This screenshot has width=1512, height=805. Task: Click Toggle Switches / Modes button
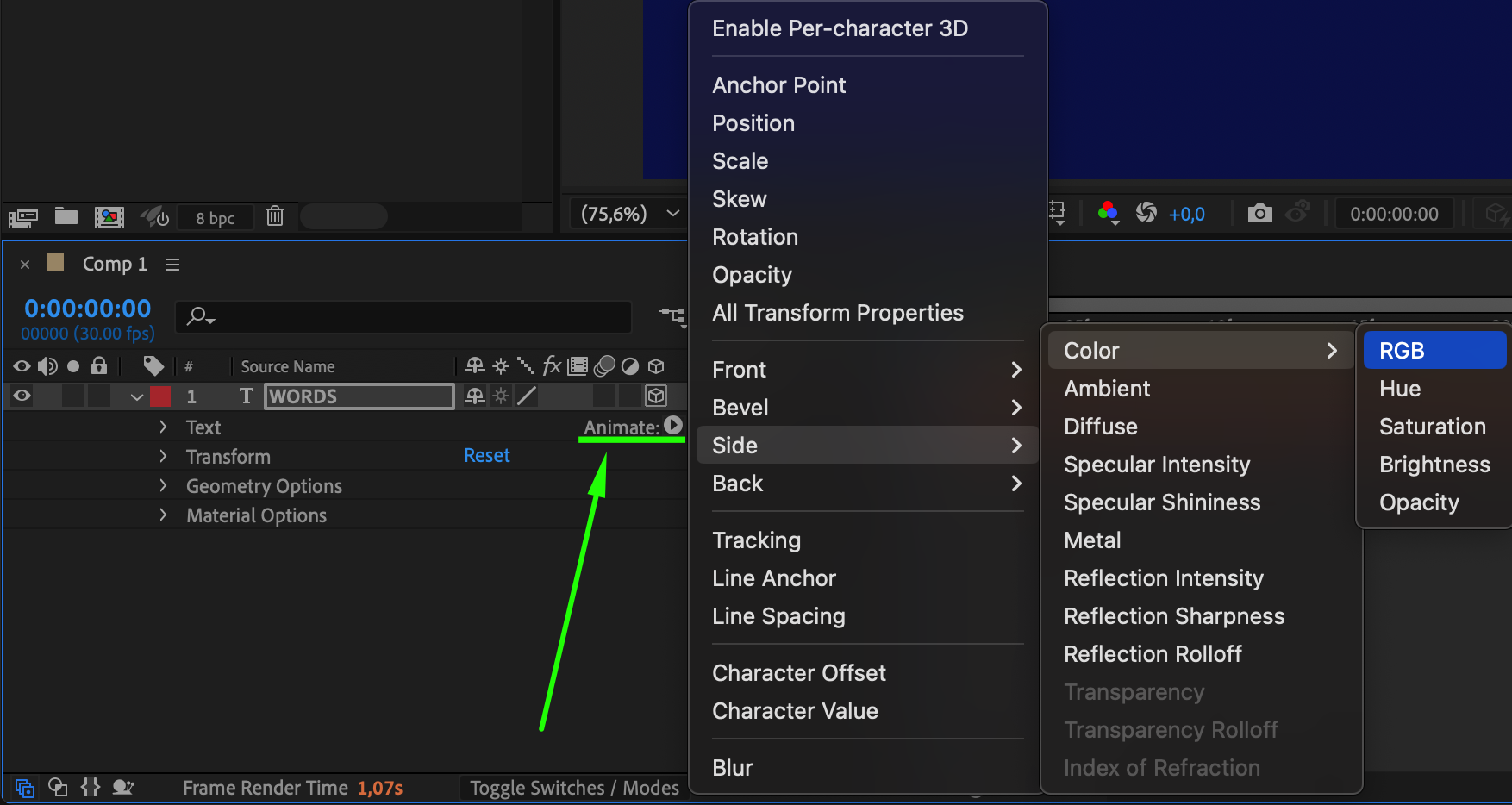[574, 788]
